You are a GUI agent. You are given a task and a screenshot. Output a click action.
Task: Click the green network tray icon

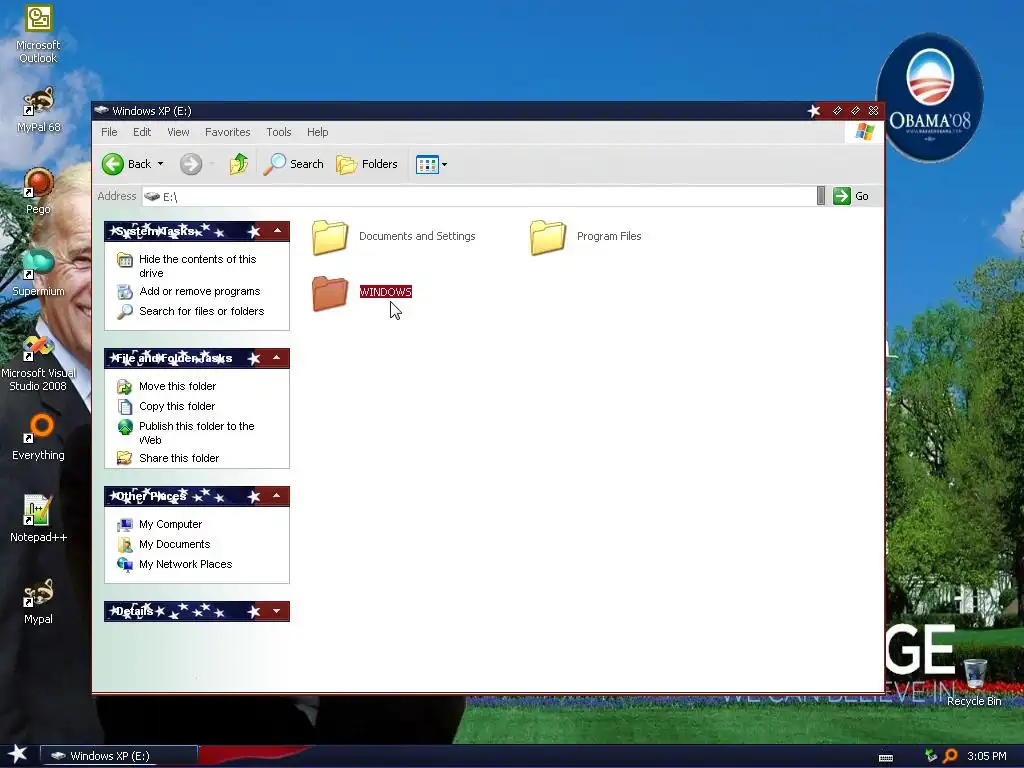click(931, 756)
